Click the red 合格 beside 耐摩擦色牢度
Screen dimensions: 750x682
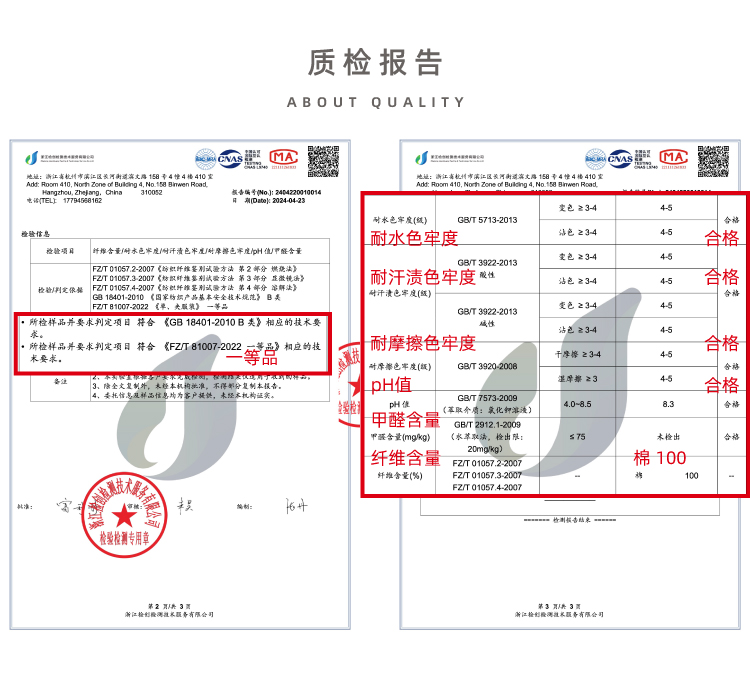[721, 343]
